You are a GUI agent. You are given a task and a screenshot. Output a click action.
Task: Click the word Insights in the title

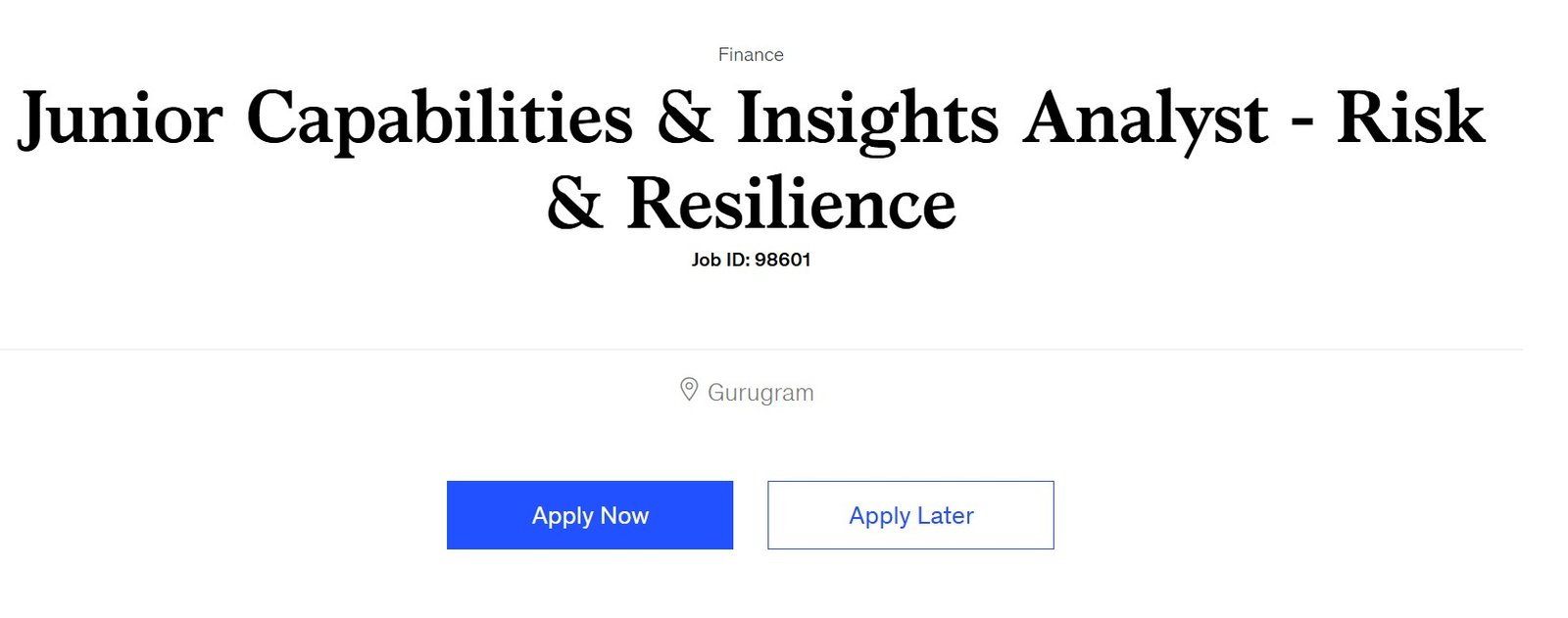pos(867,119)
